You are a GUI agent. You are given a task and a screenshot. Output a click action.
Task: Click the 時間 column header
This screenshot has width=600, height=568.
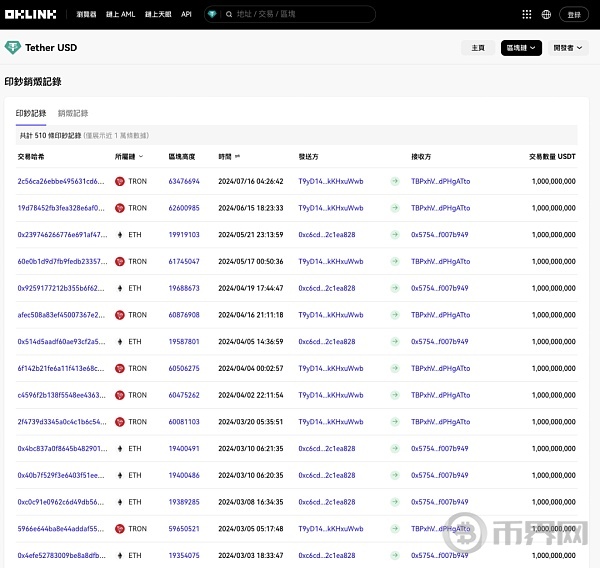(x=225, y=156)
